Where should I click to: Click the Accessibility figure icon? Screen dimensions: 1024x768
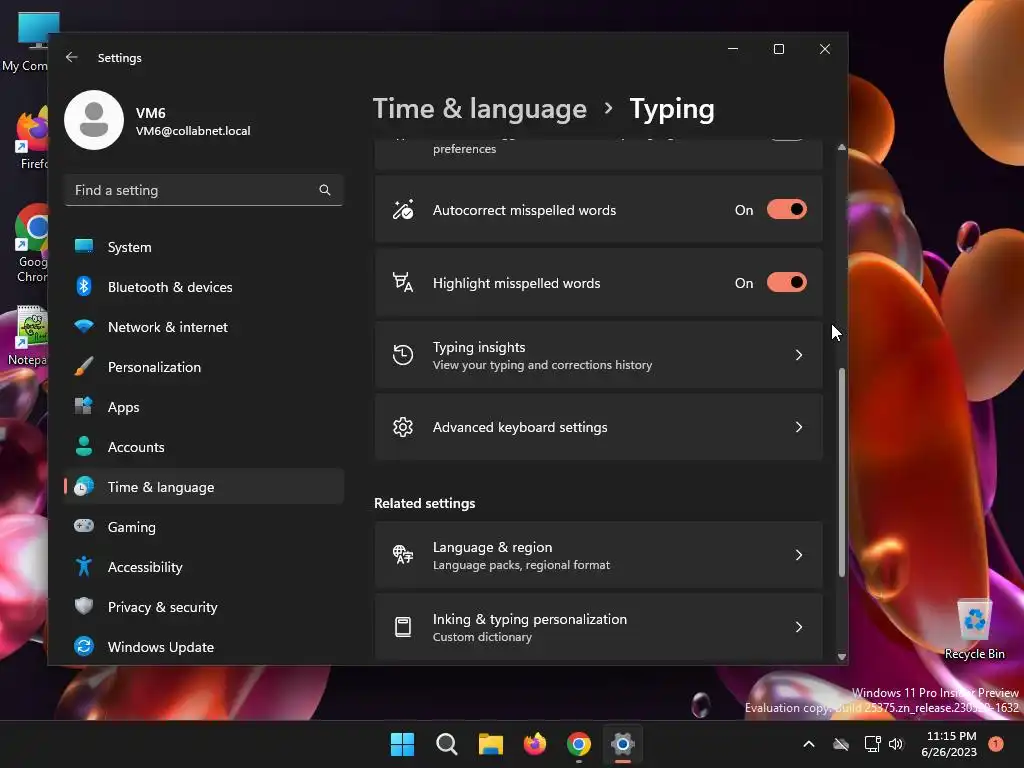(84, 566)
